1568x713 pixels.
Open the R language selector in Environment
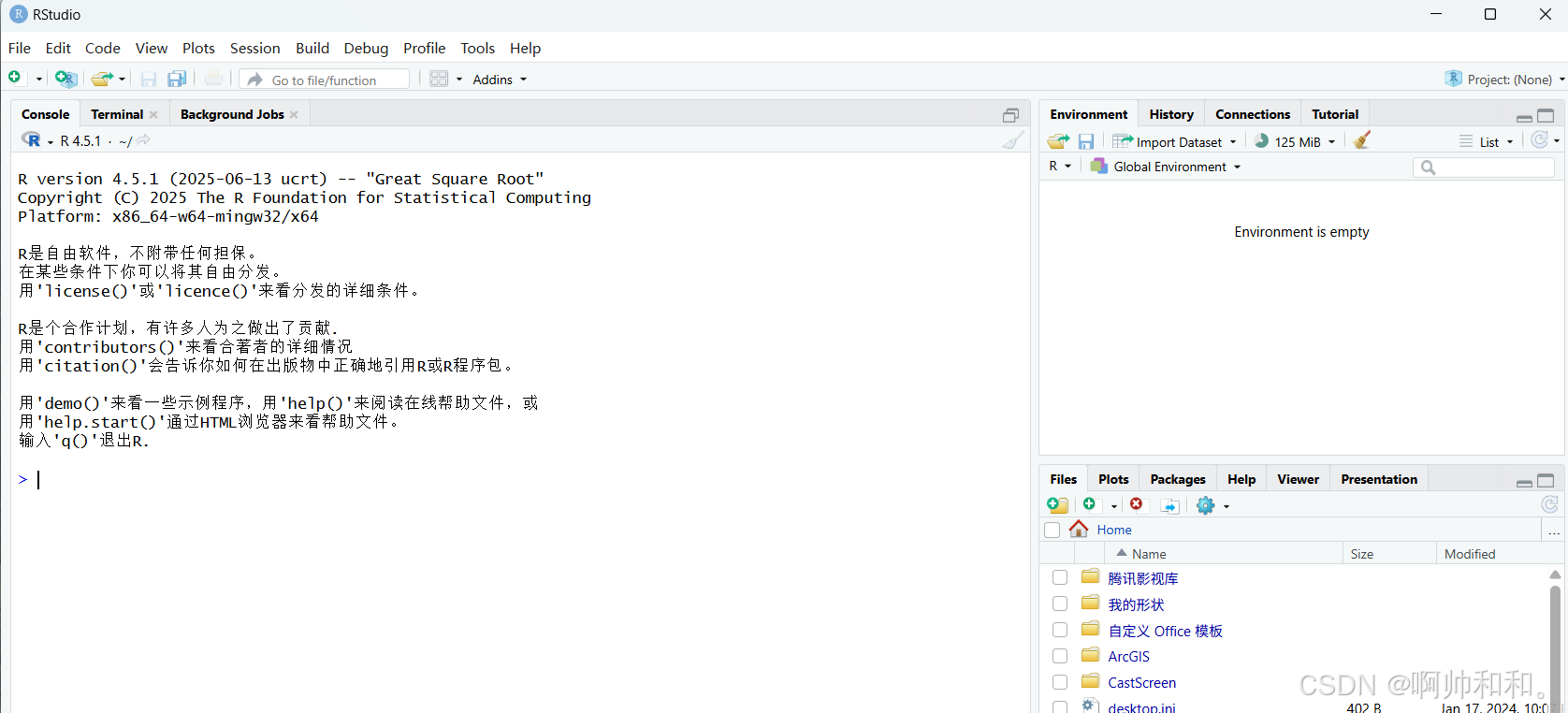tap(1060, 167)
